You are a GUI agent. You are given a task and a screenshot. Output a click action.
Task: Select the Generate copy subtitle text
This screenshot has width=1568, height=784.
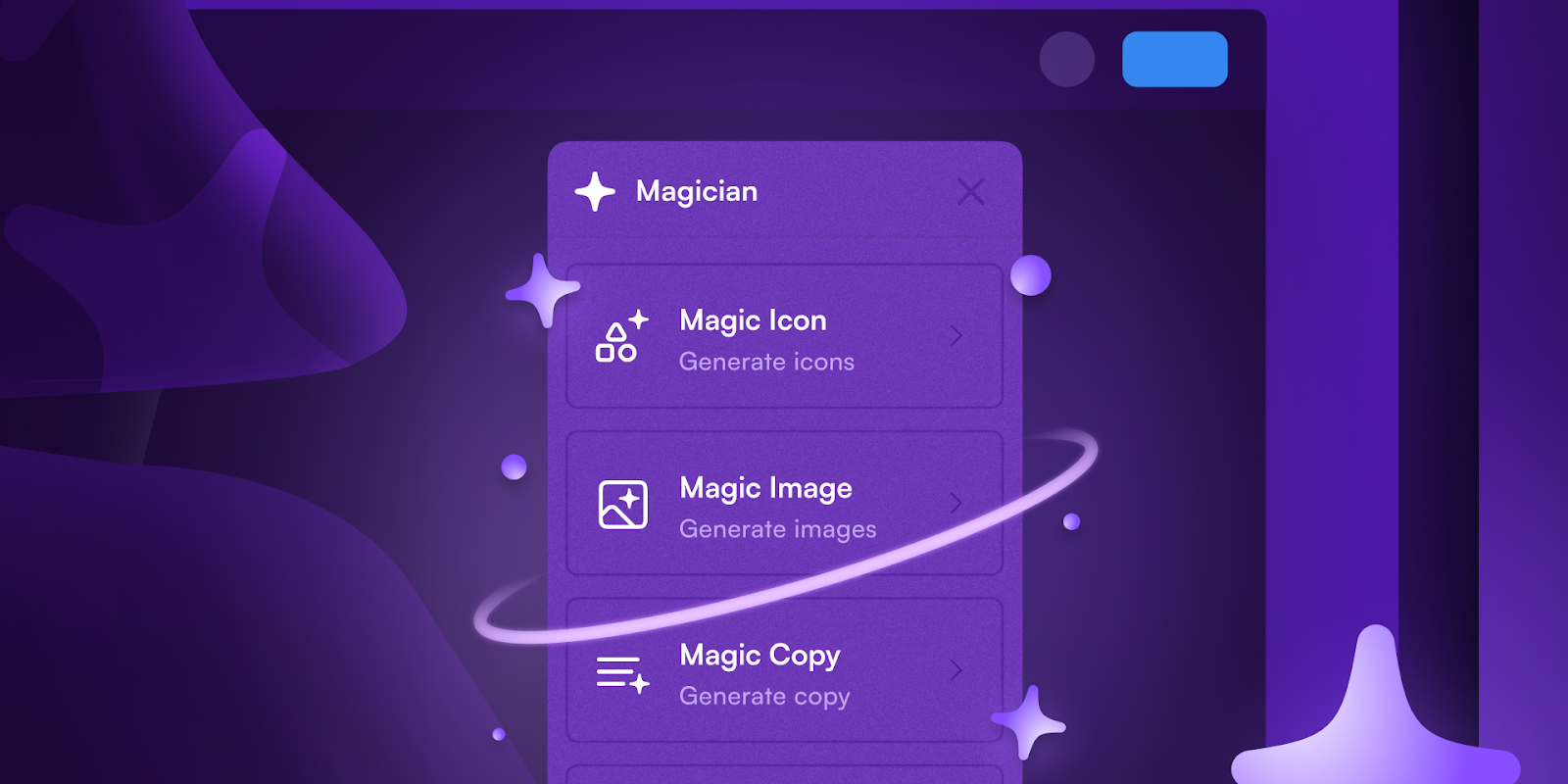pos(764,697)
